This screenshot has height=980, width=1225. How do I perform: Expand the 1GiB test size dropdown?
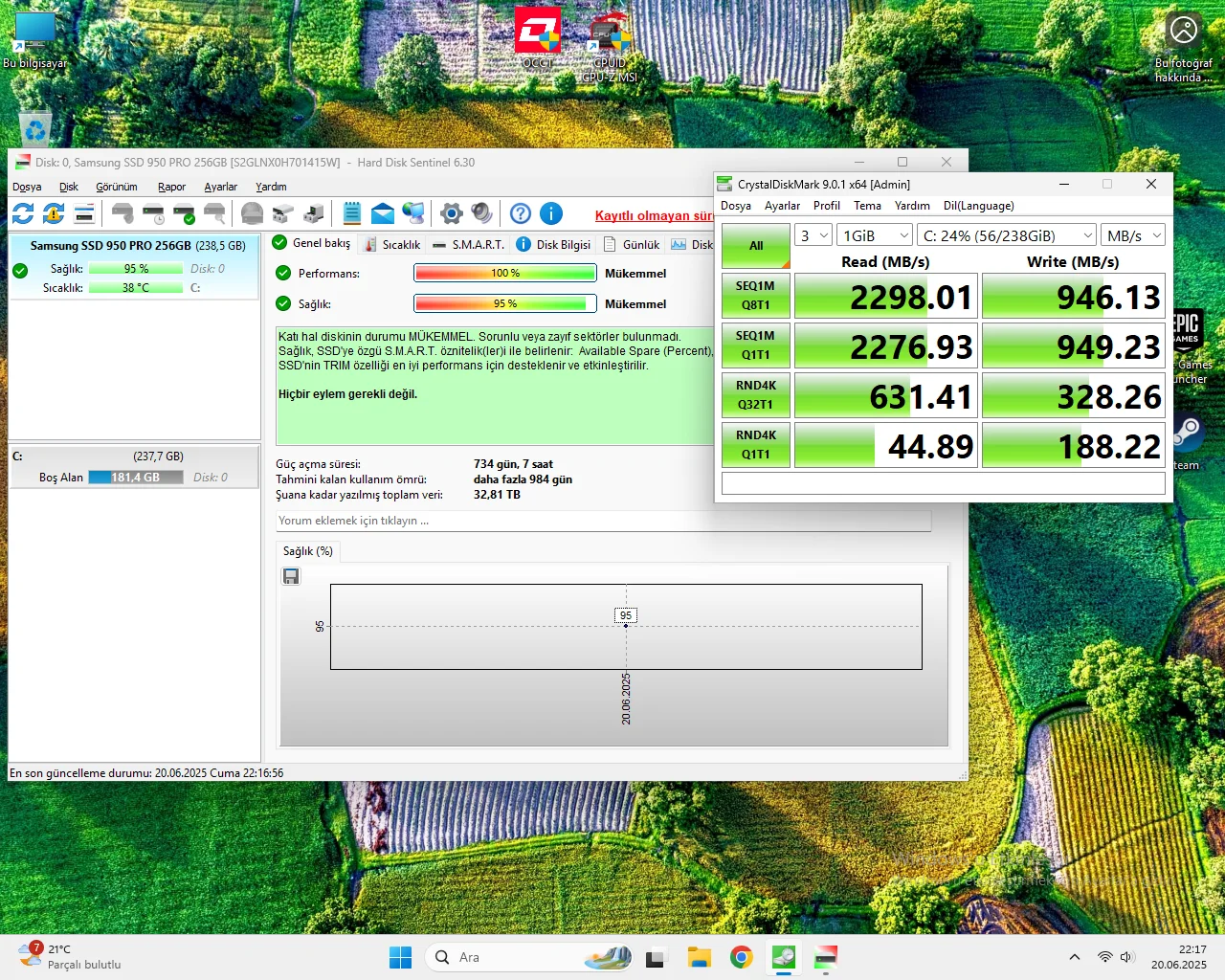875,235
